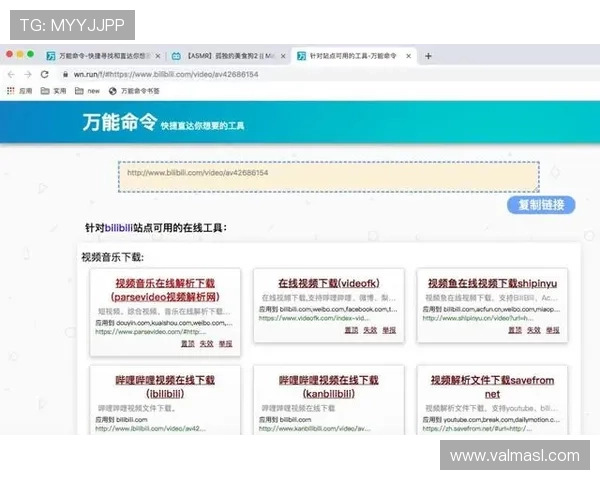The height and width of the screenshot is (480, 600).
Task: Click the shipinyu.cn URL text
Action: [478, 318]
